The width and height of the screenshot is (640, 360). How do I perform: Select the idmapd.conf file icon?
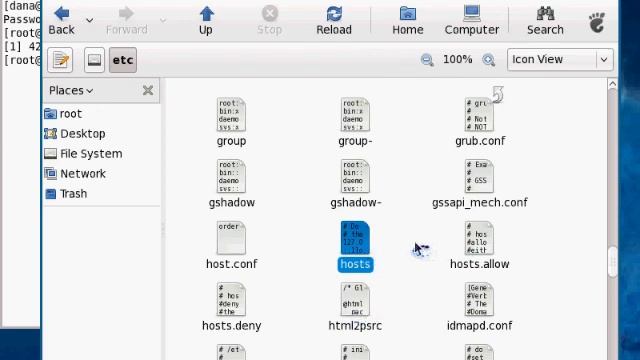click(x=480, y=299)
